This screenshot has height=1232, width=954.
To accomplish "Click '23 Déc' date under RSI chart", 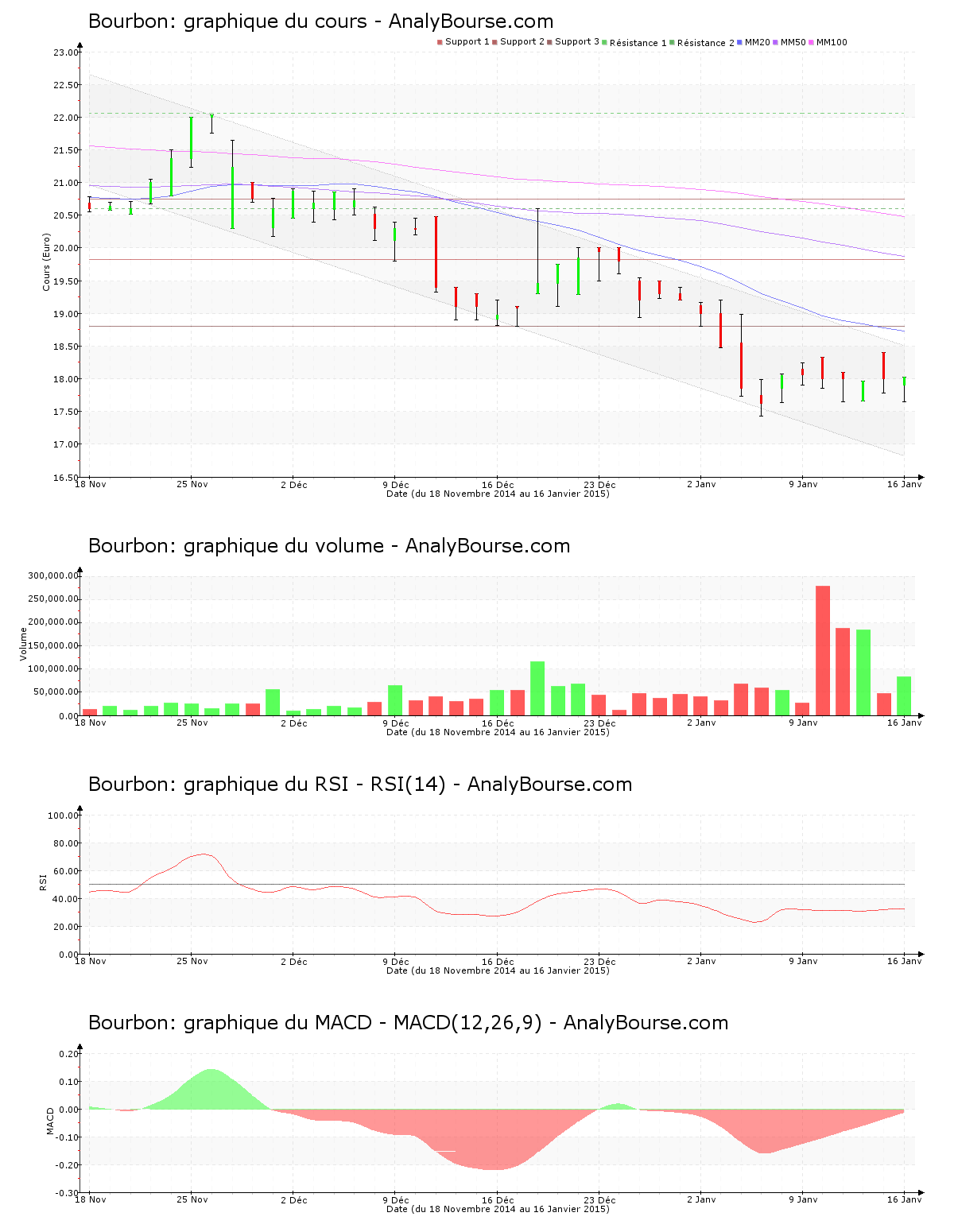I will tap(599, 961).
